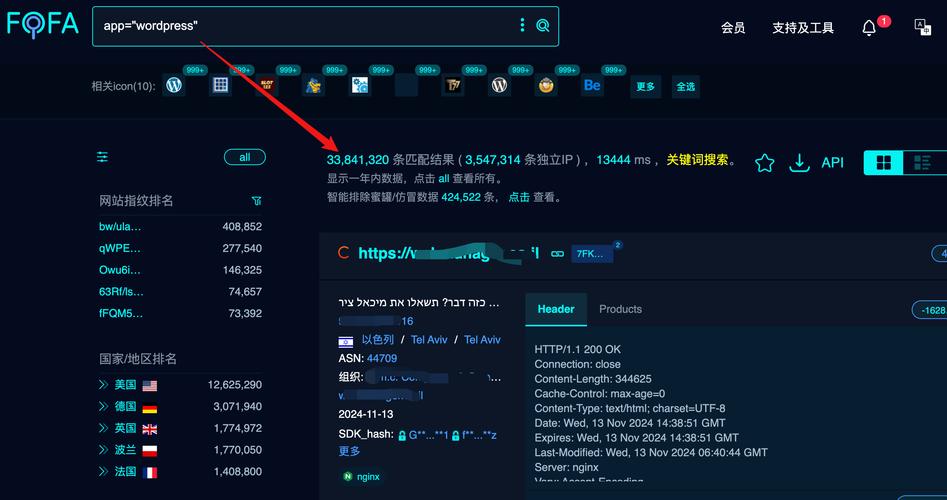
Task: Select fingerprint 63Rf/ls… in ranking
Action: pyautogui.click(x=121, y=292)
